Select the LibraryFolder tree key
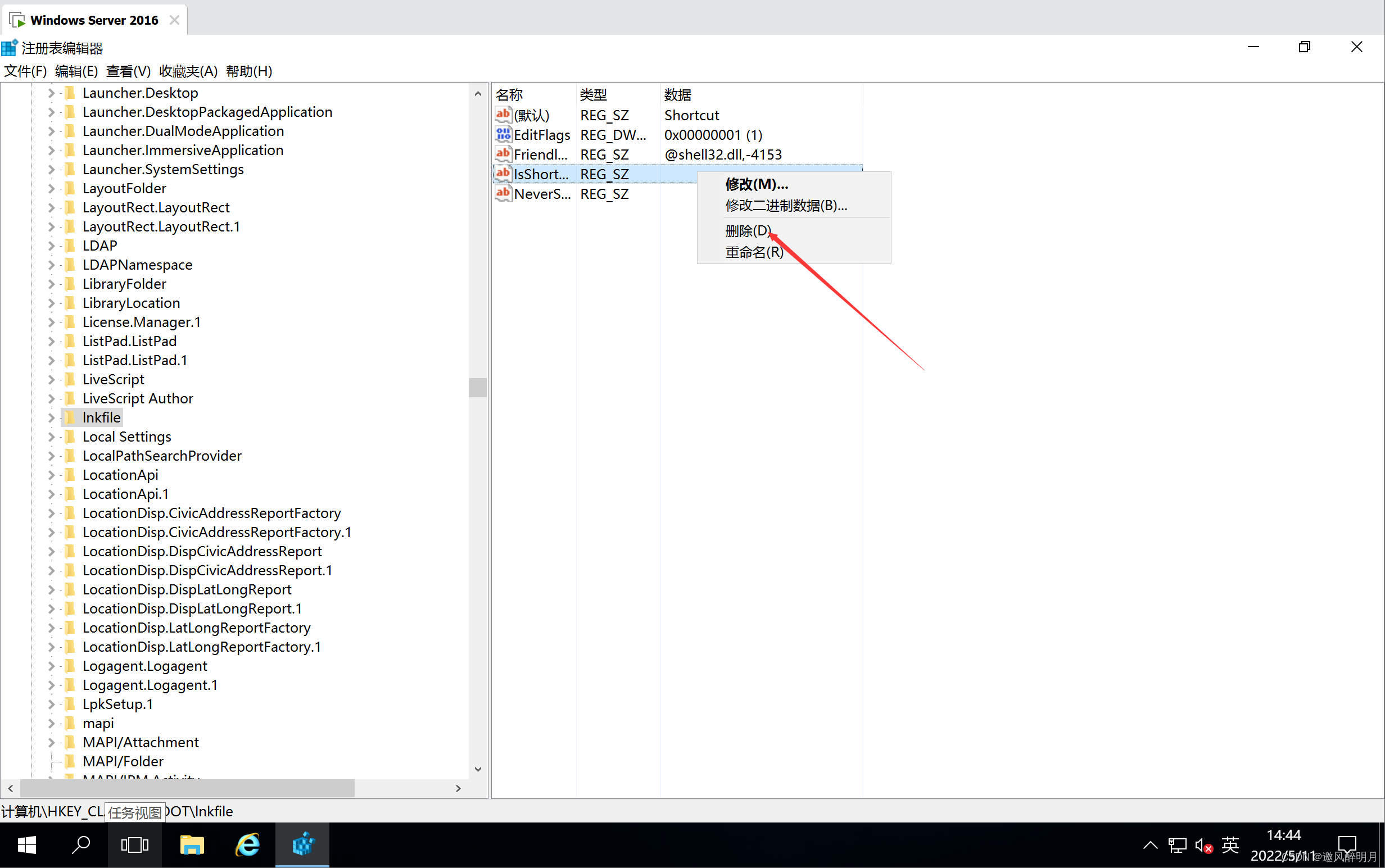This screenshot has height=868, width=1385. point(125,284)
